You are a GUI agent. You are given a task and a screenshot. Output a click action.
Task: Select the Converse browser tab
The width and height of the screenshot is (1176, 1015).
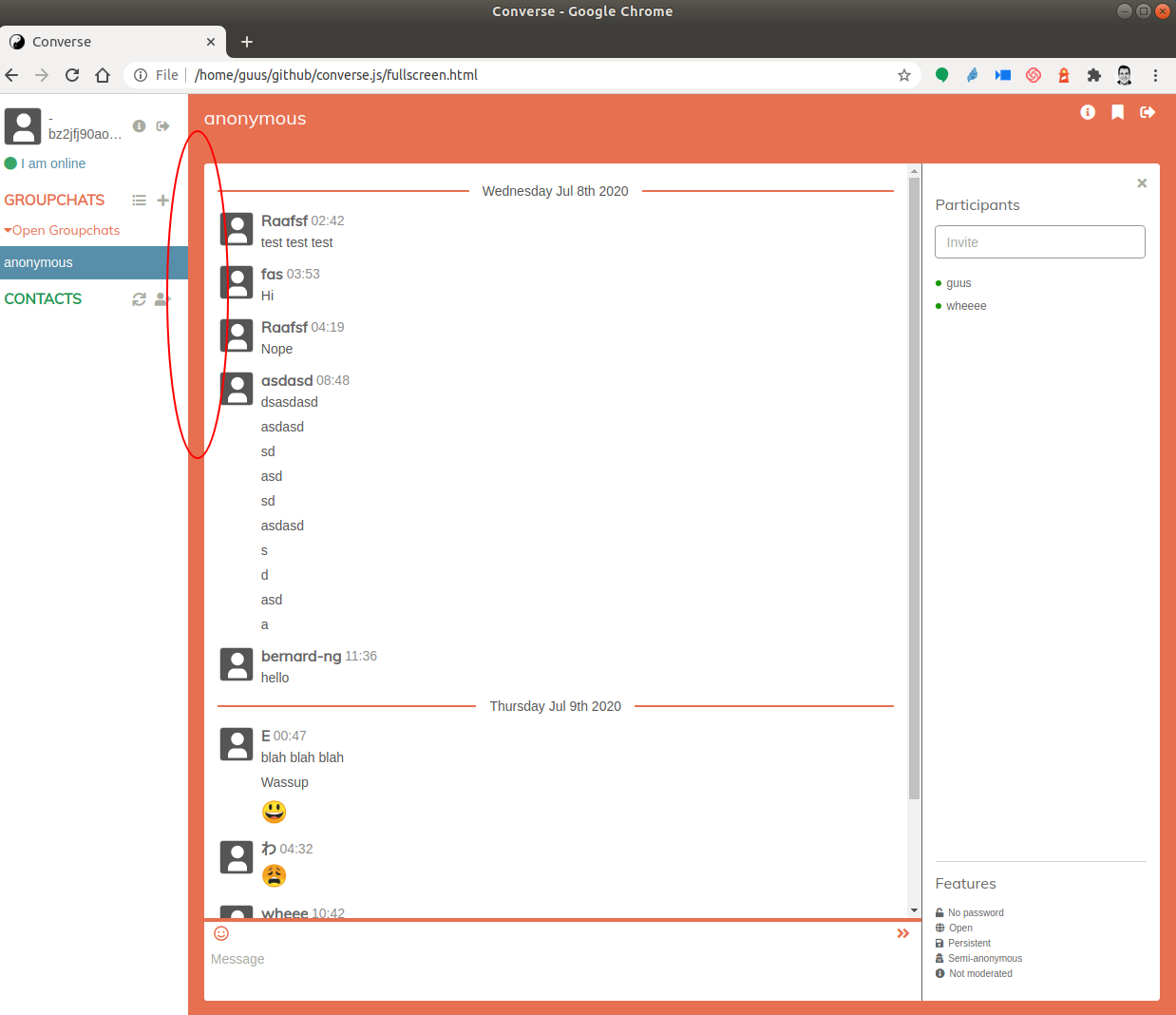(x=112, y=42)
